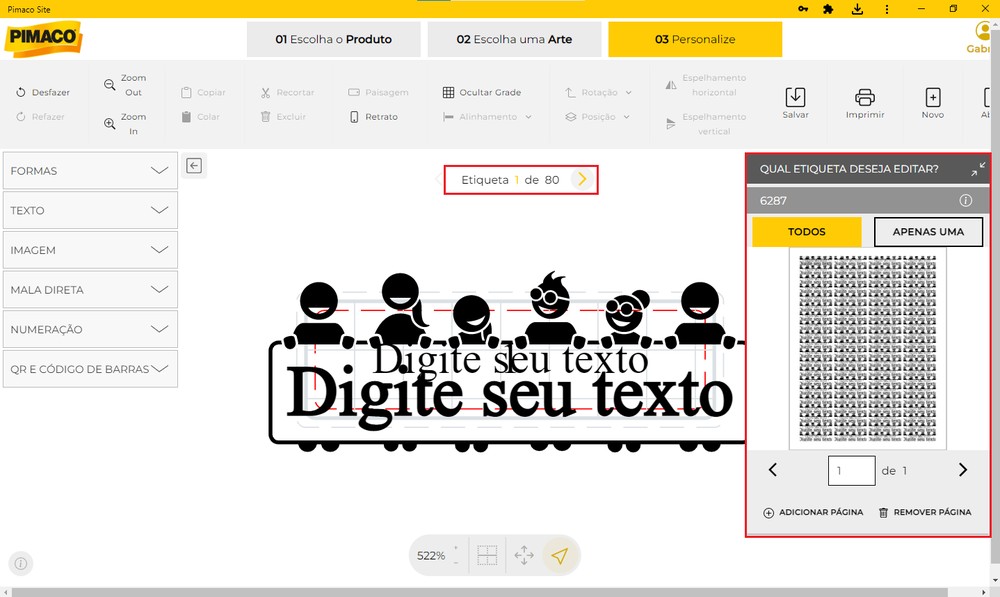Viewport: 1000px width, 597px height.
Task: Switch editing mode to APENAS UMA
Action: tap(928, 231)
